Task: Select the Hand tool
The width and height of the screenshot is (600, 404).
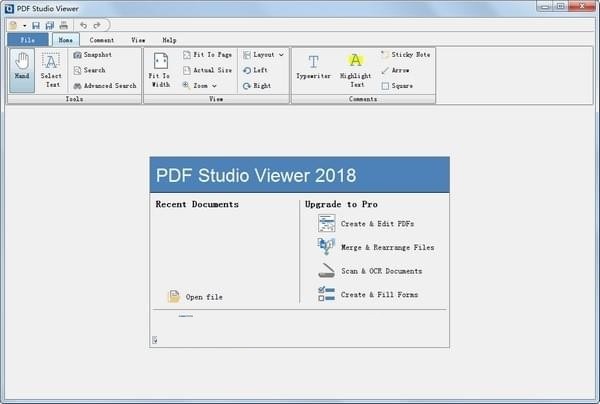Action: coord(22,70)
